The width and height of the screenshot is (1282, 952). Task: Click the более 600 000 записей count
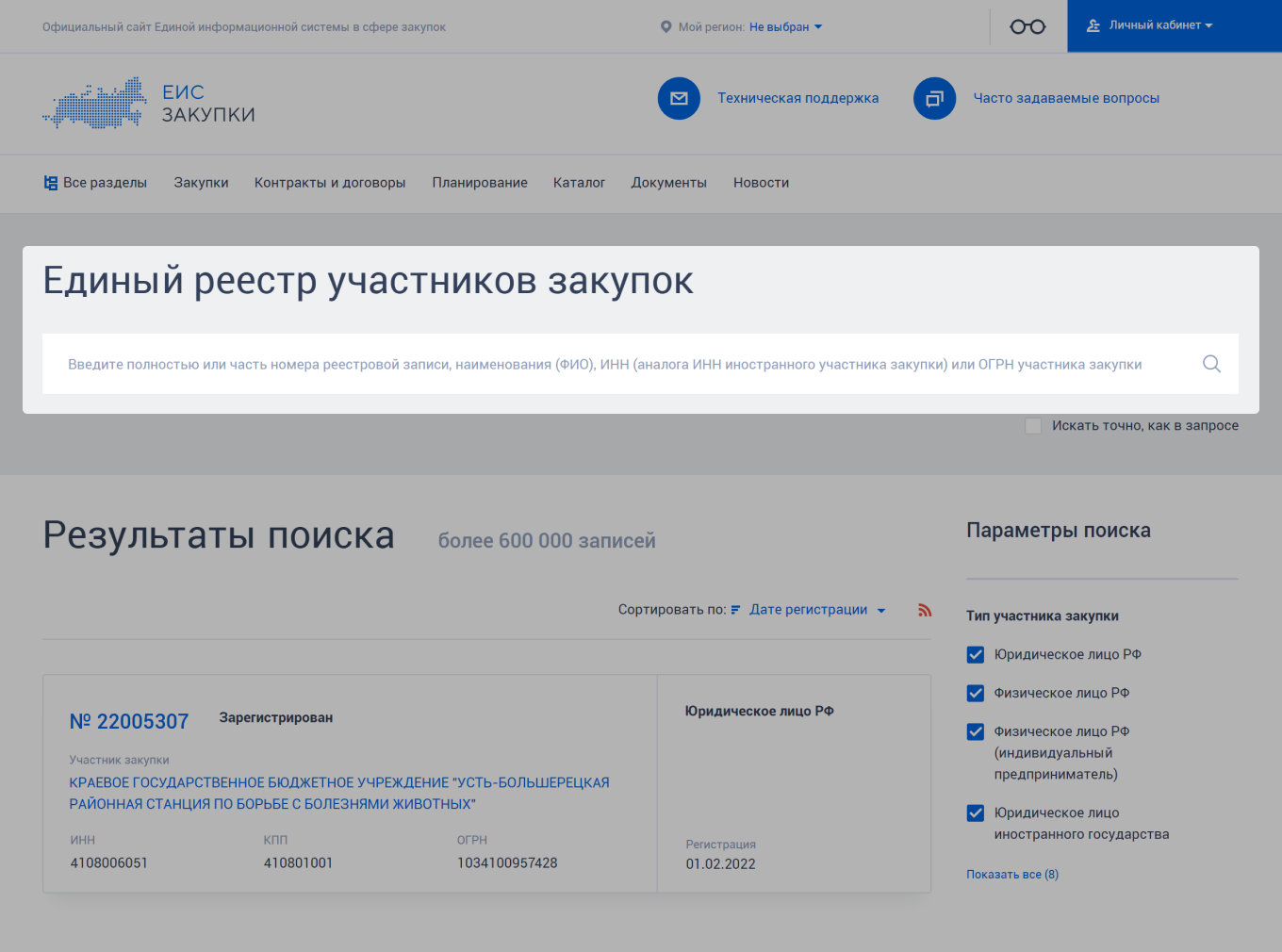click(x=547, y=541)
